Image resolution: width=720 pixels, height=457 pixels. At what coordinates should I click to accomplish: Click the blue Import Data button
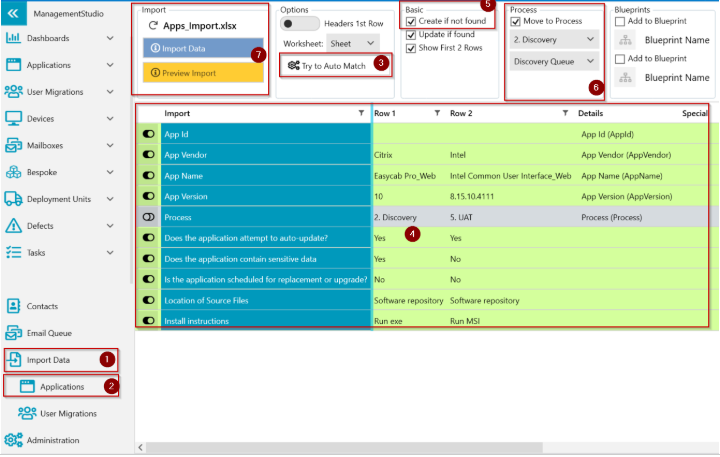203,48
